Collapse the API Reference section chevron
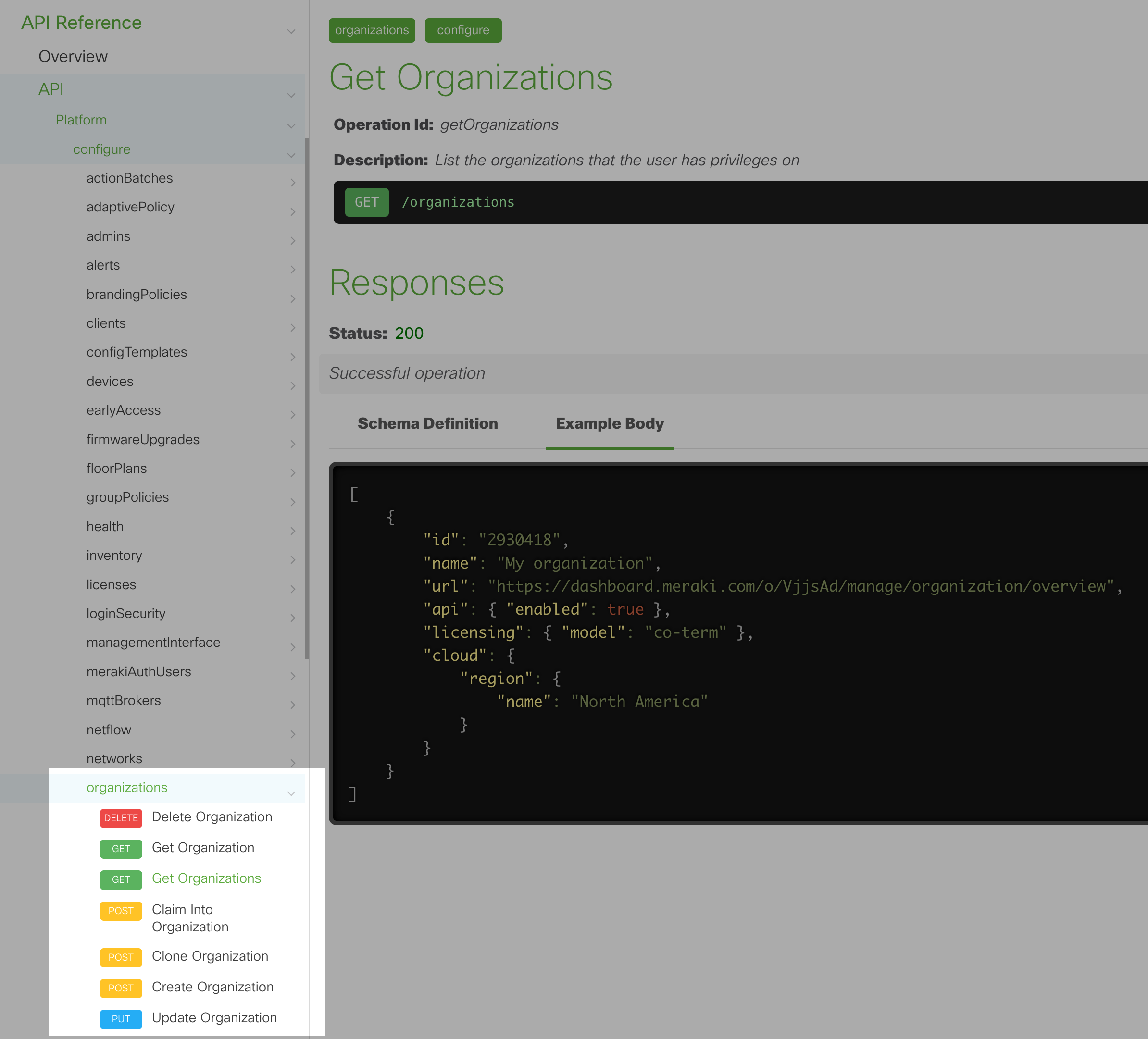This screenshot has width=1148, height=1039. click(x=291, y=31)
